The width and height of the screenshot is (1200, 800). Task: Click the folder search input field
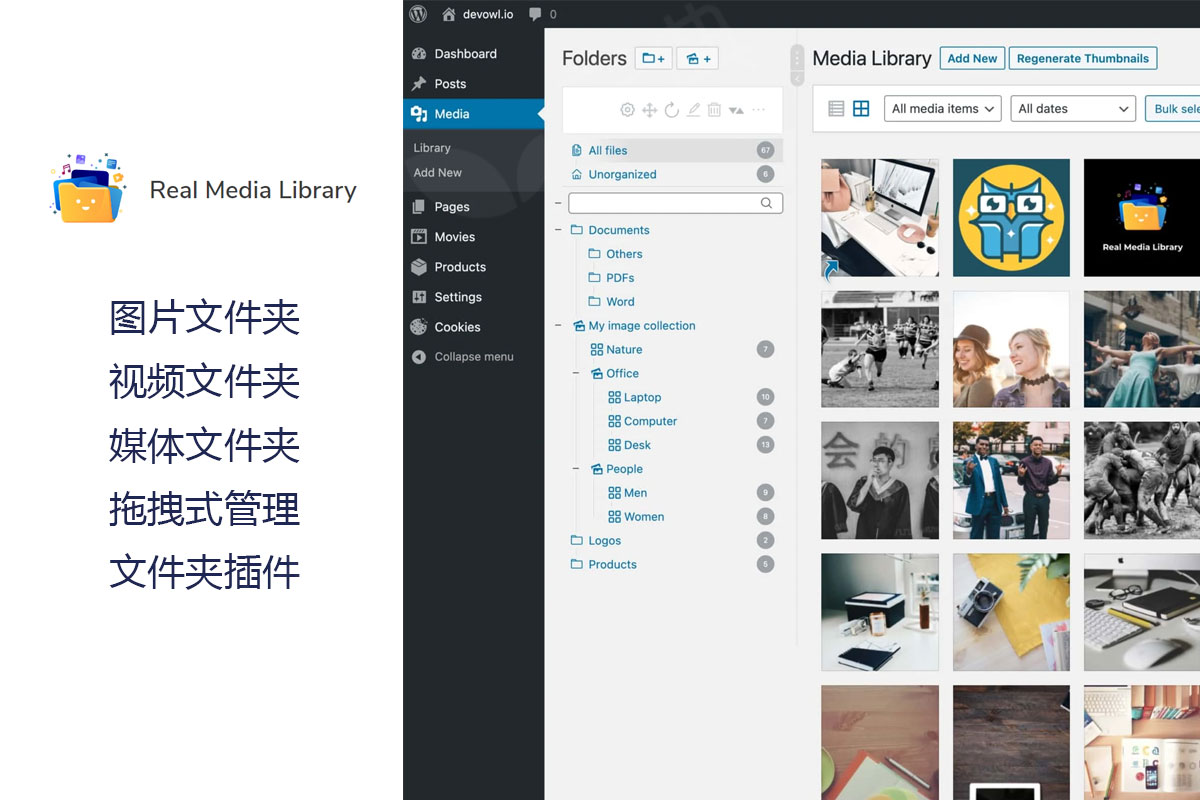point(675,203)
